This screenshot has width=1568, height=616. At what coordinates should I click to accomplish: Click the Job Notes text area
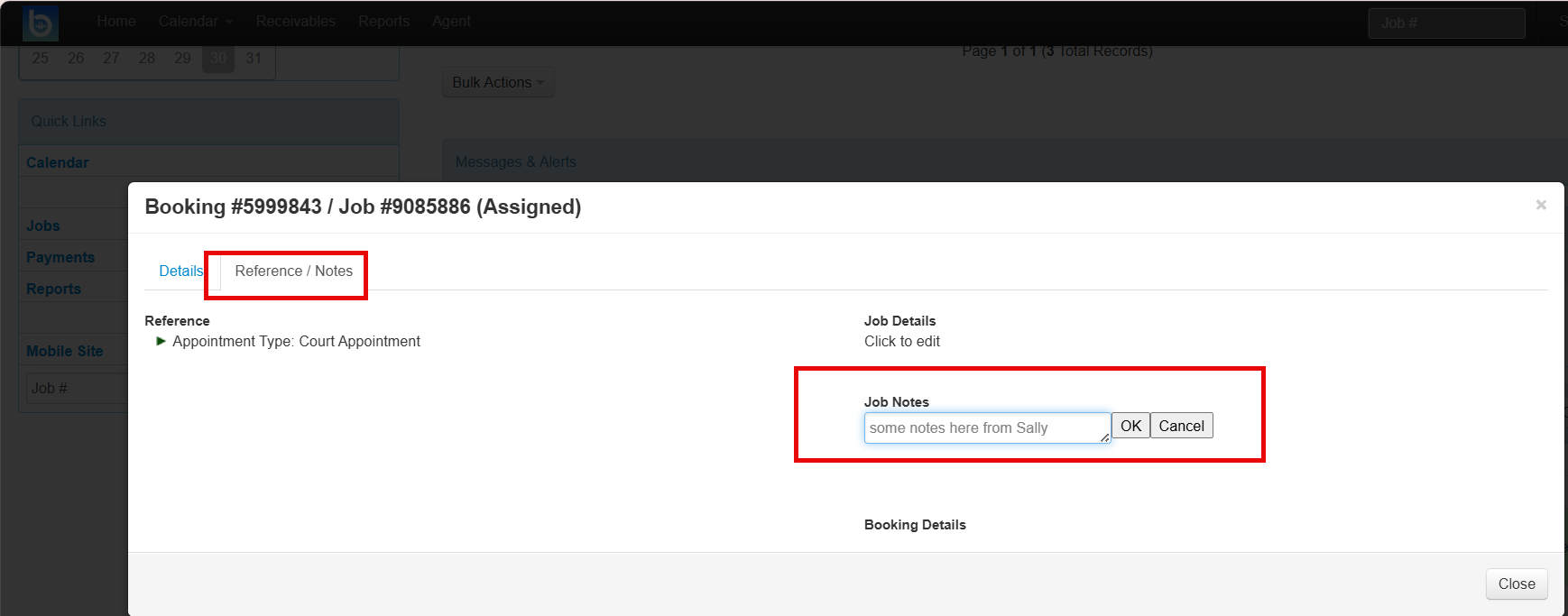(x=987, y=428)
